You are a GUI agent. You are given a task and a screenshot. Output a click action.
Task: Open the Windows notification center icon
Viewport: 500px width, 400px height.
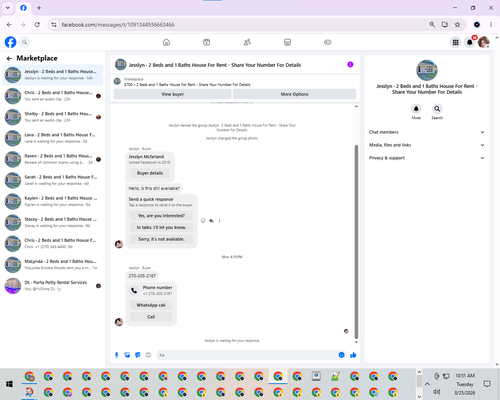487,384
